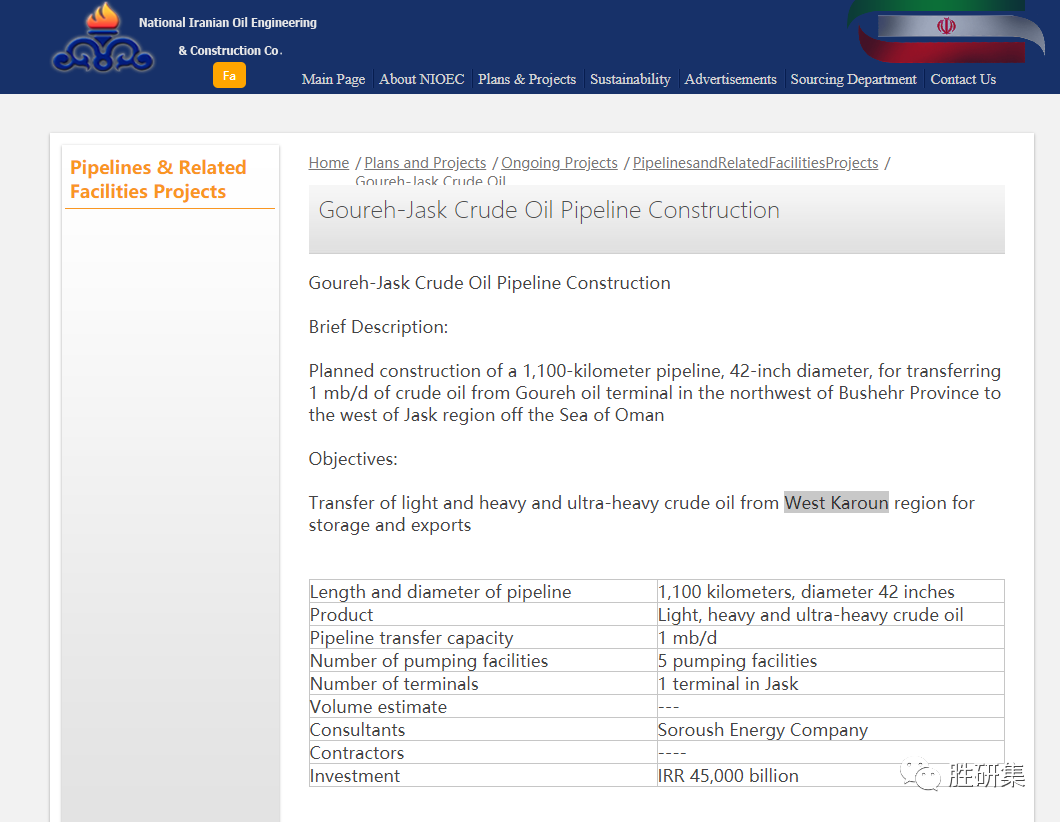The height and width of the screenshot is (822, 1060).
Task: Click the '& Construction Co.' header text
Action: 230,51
